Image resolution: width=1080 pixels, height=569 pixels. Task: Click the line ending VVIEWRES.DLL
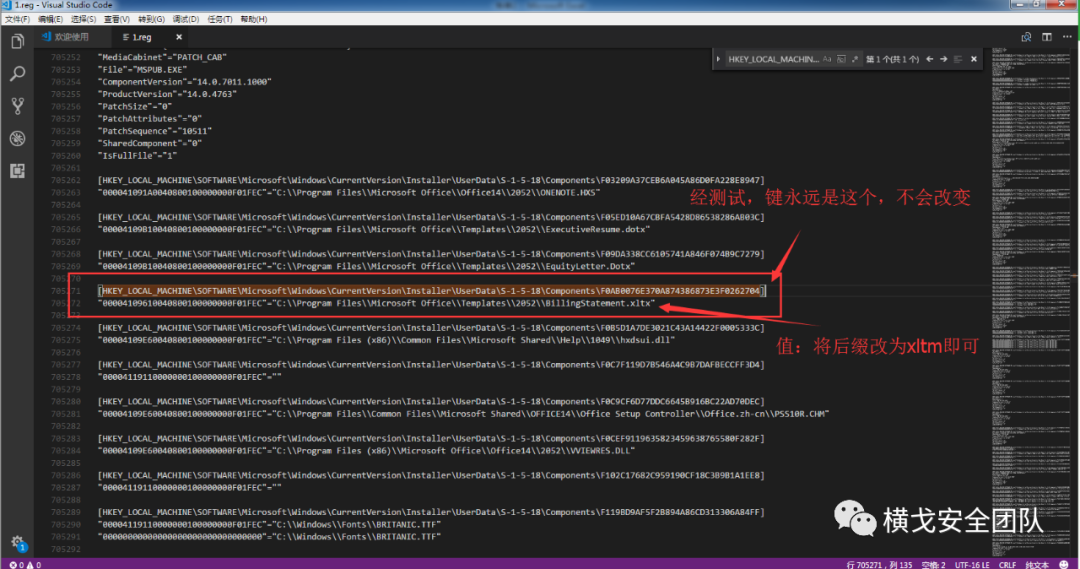coord(366,451)
